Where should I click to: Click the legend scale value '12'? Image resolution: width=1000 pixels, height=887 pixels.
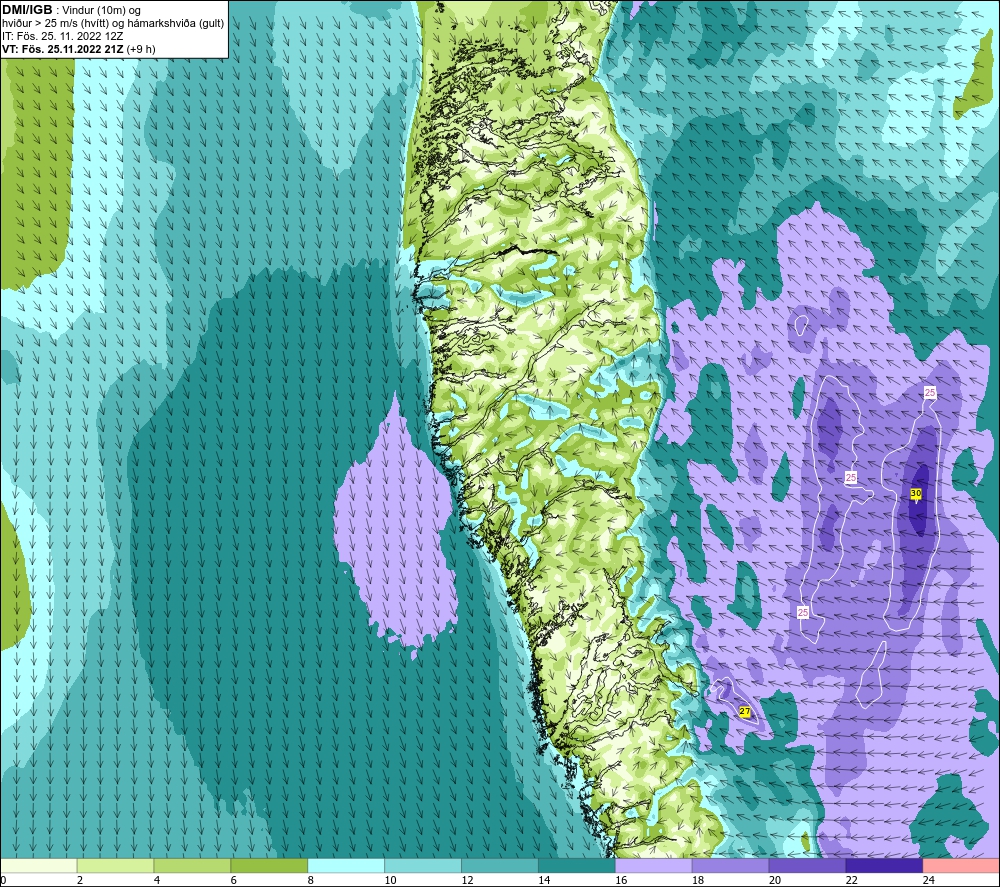coord(467,880)
